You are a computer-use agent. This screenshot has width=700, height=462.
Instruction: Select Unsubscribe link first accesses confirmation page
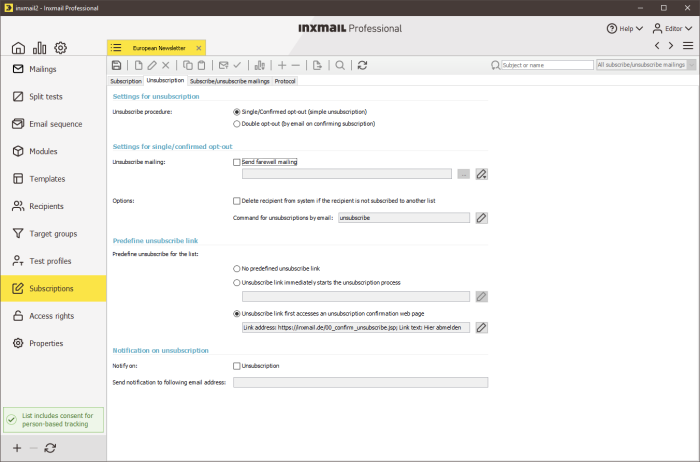point(237,314)
